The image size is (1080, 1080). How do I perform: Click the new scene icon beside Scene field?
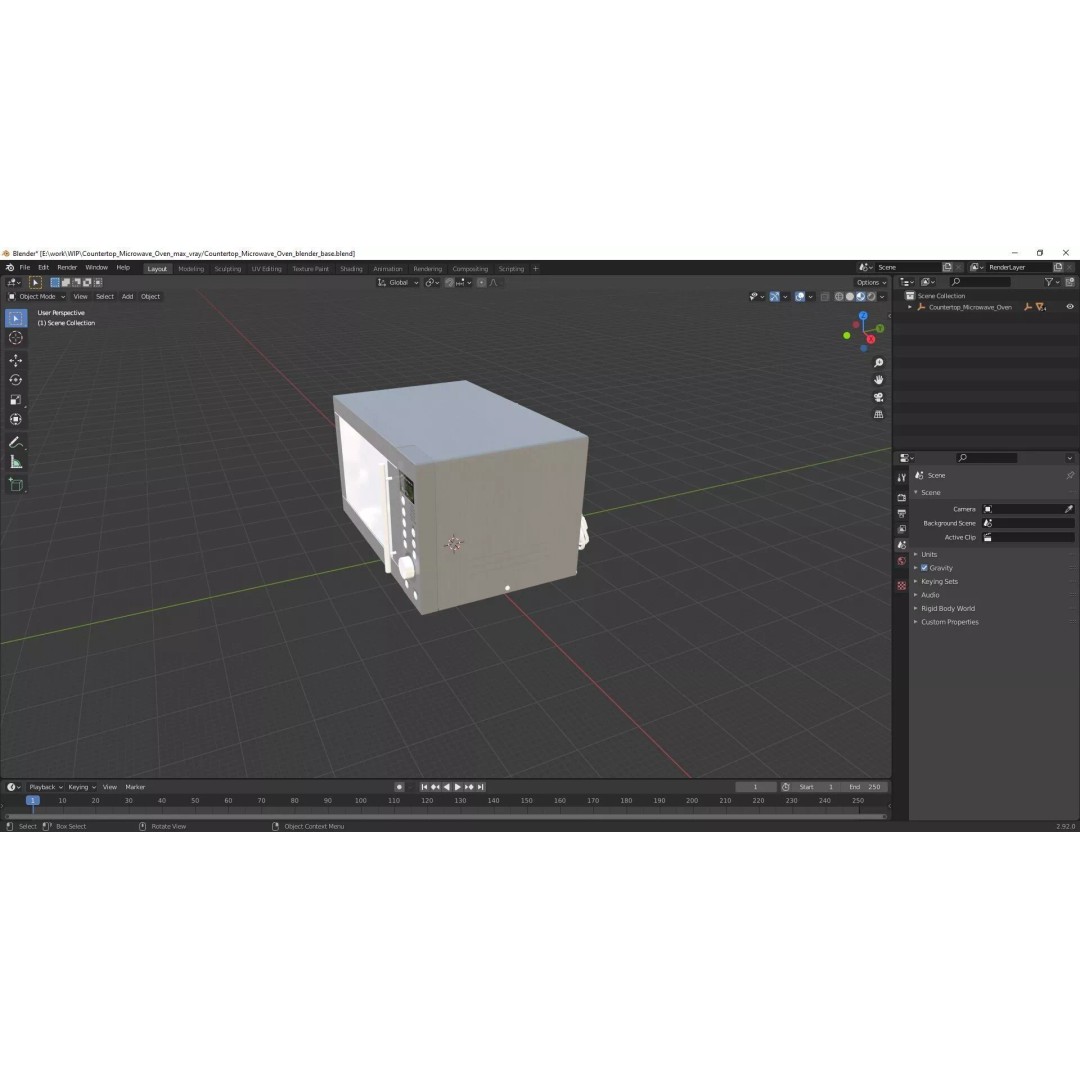point(947,267)
